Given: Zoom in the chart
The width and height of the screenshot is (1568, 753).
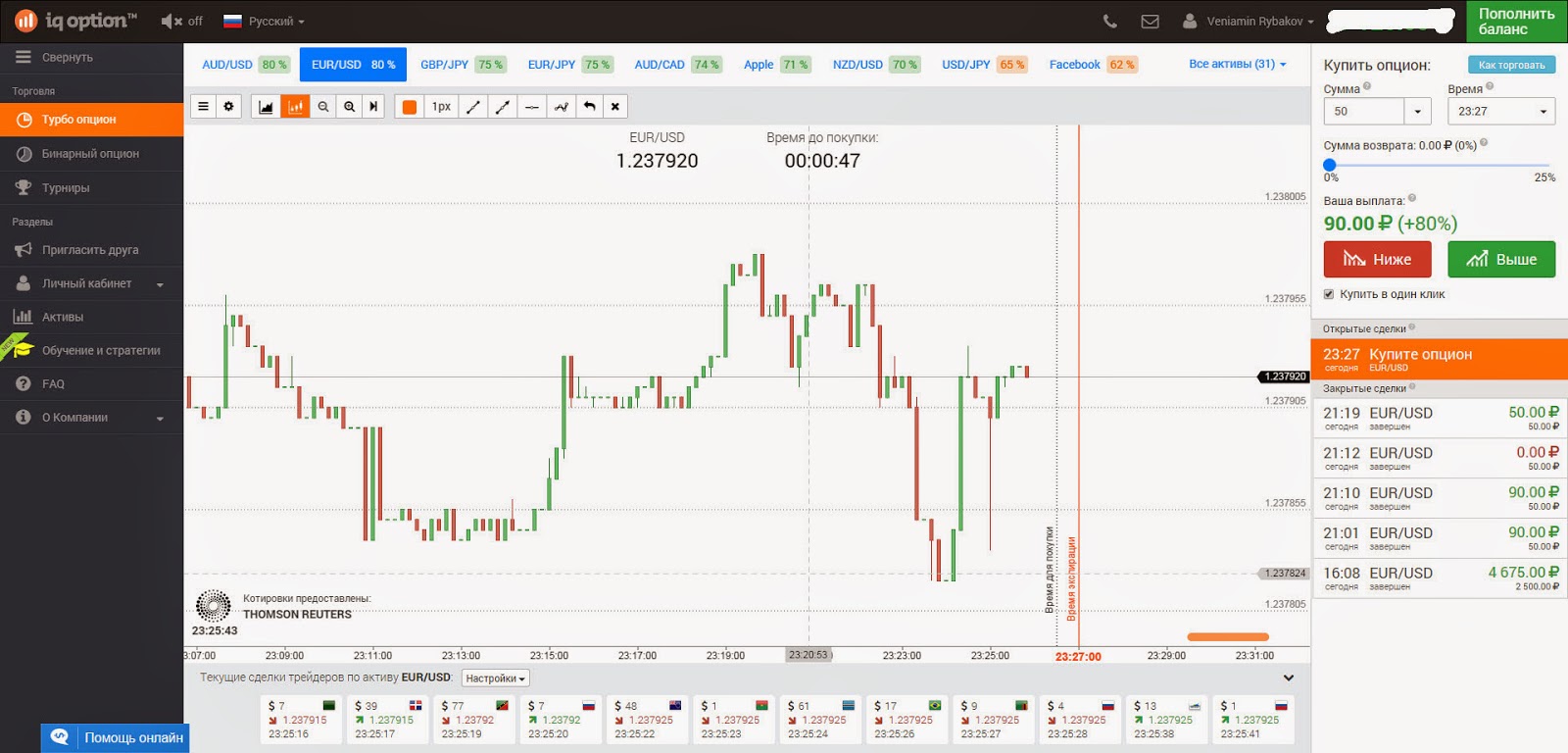Looking at the screenshot, I should (349, 106).
